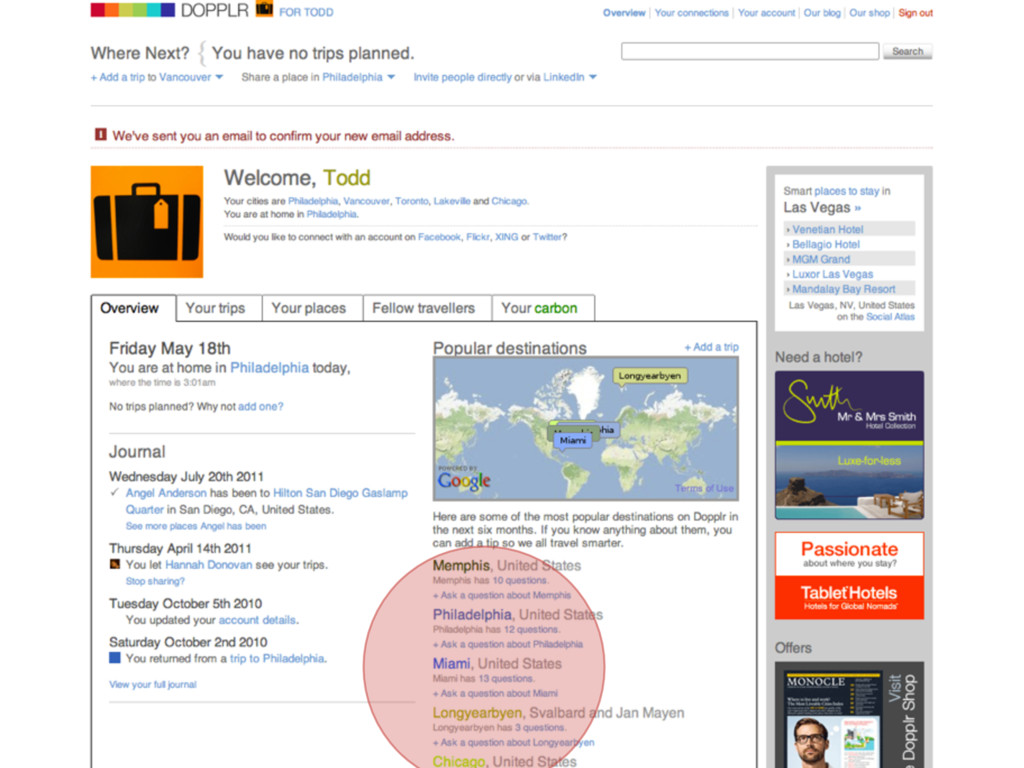Click Add a trip above the map
Viewport: 1024px width, 768px height.
pos(711,347)
